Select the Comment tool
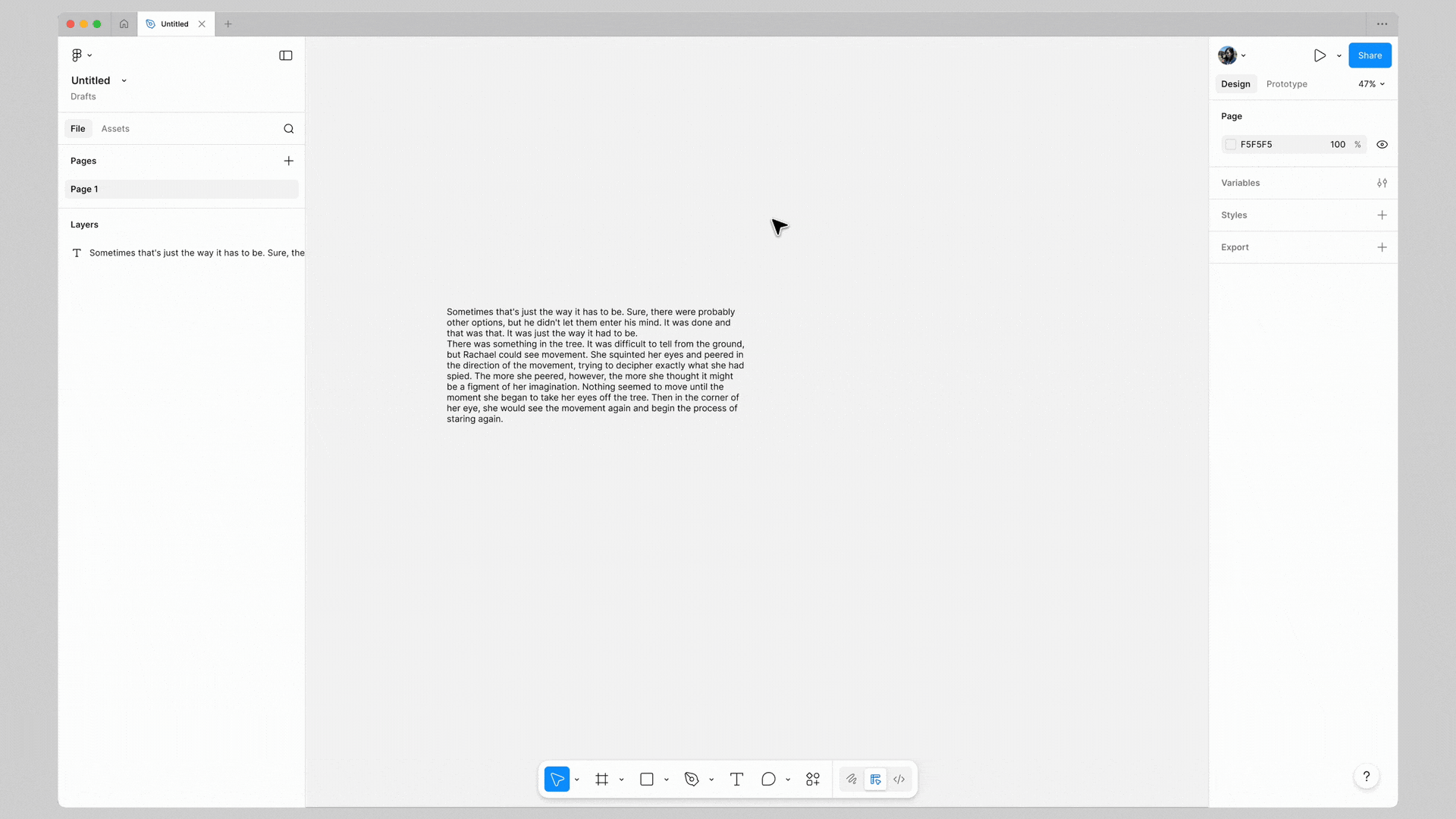Screen dimensions: 1456x819 point(768,779)
